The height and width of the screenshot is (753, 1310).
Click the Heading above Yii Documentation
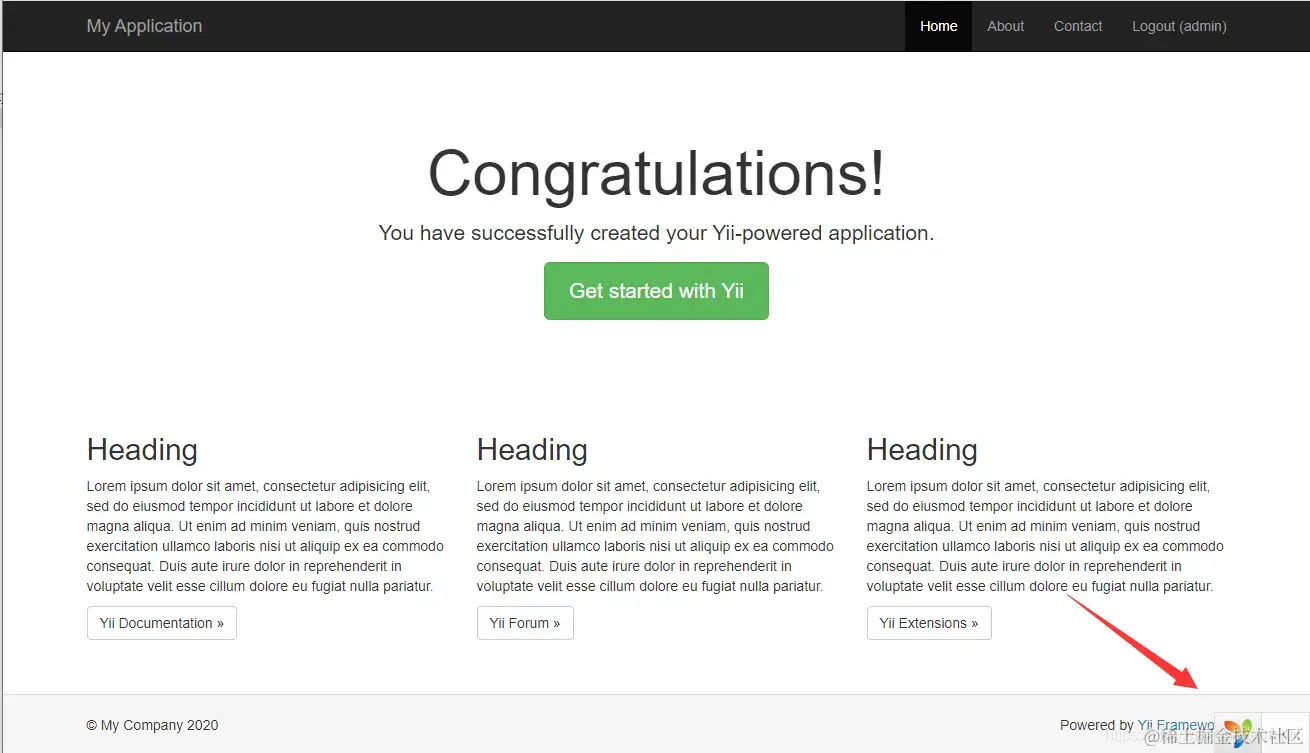[142, 450]
